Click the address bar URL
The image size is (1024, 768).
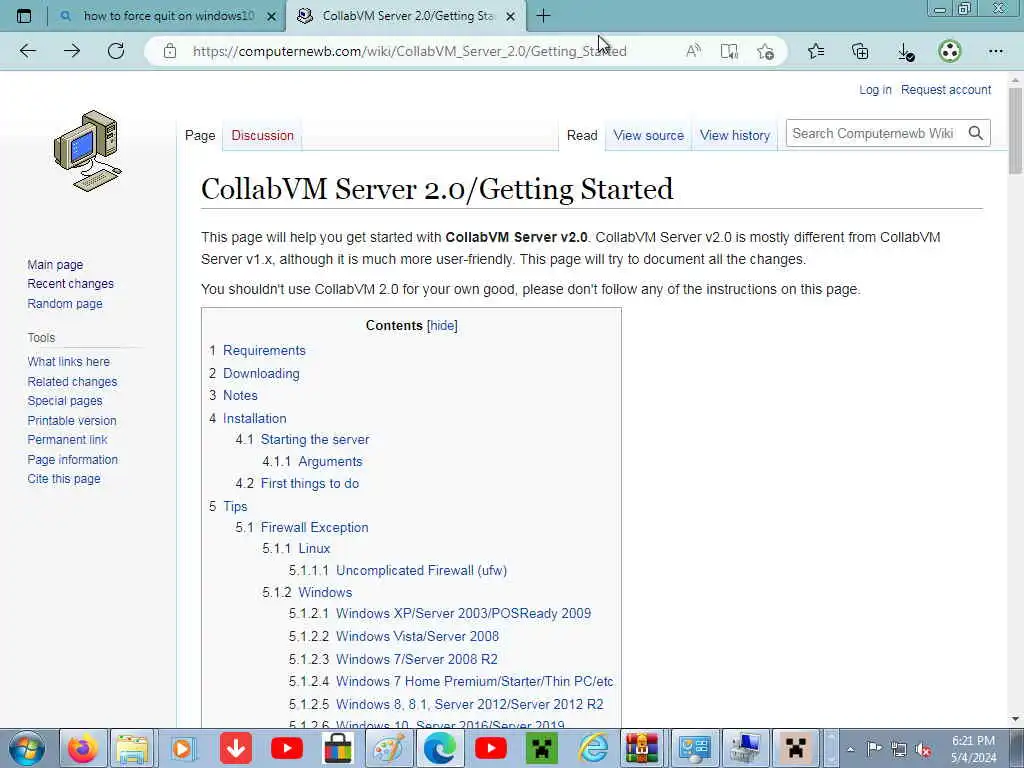click(409, 51)
